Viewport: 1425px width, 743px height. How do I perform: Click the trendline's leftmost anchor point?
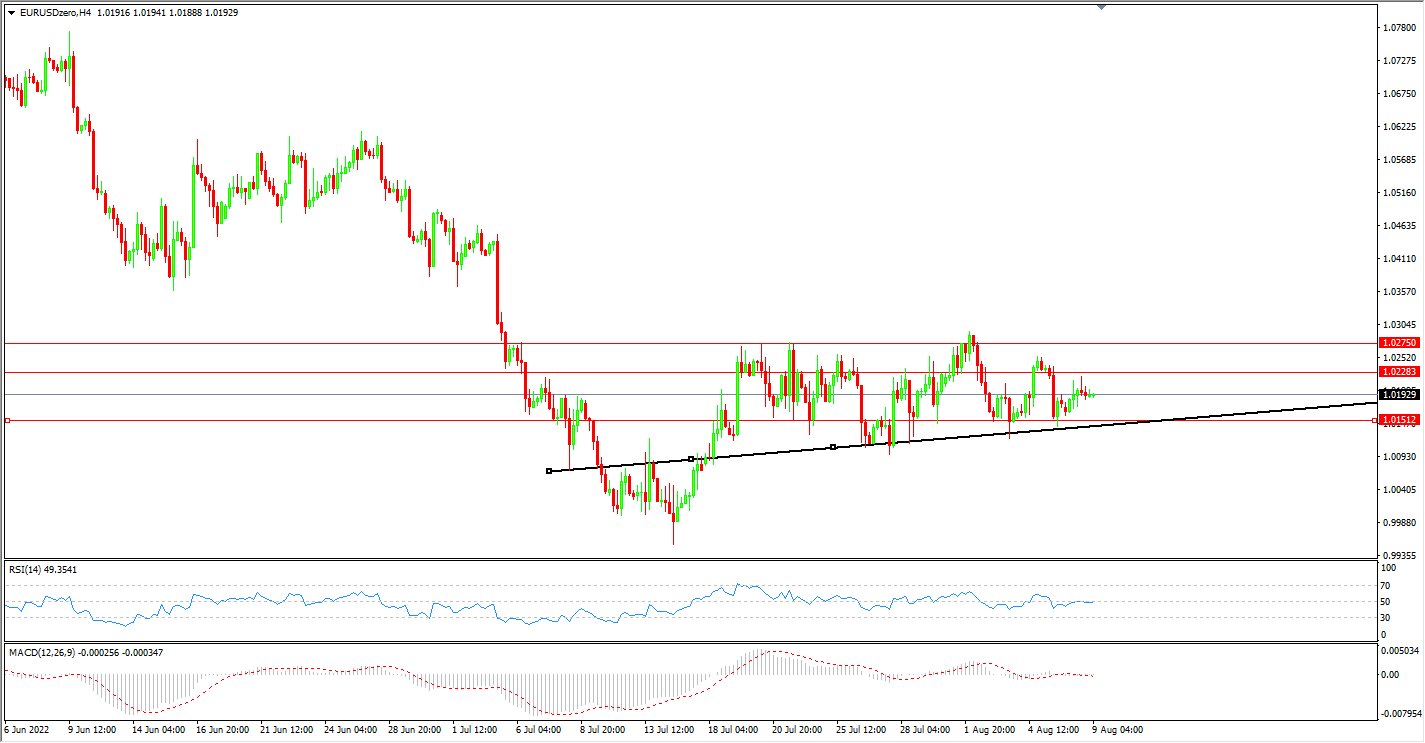coord(549,471)
